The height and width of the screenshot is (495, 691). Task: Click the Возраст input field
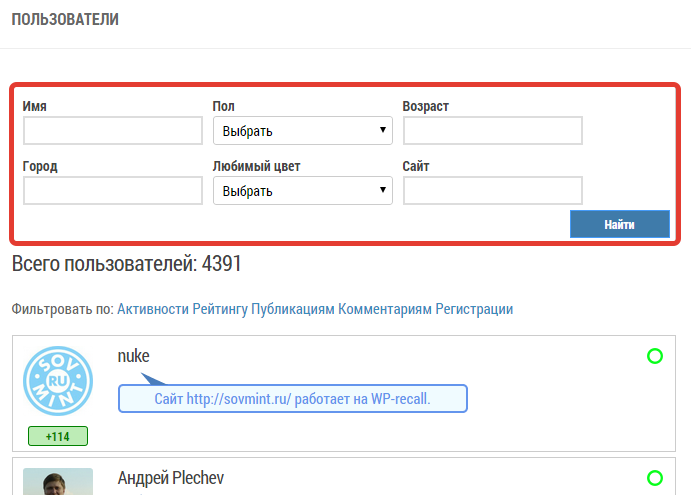pos(492,131)
